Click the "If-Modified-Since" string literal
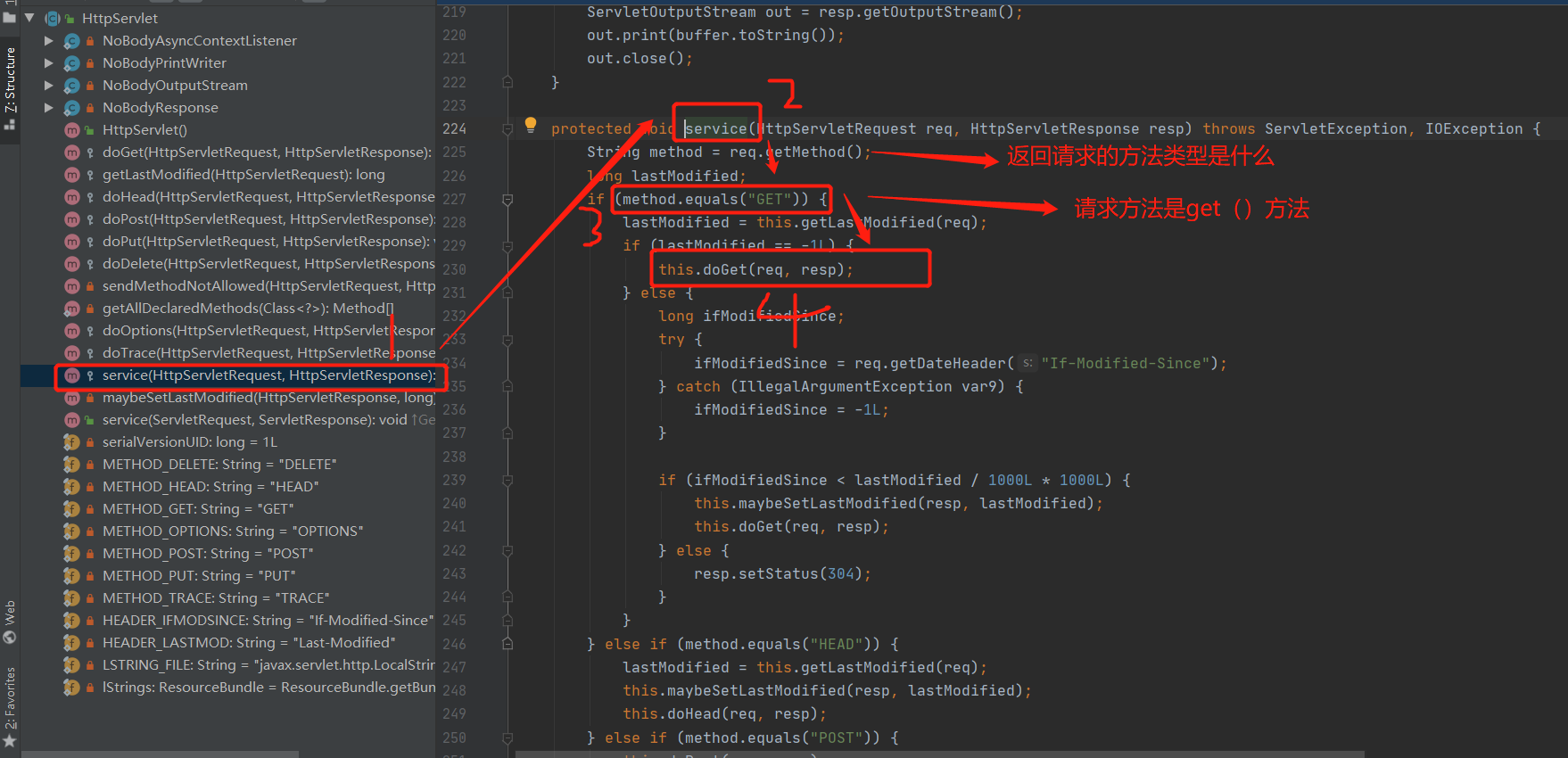The height and width of the screenshot is (758, 1568). pos(1125,363)
